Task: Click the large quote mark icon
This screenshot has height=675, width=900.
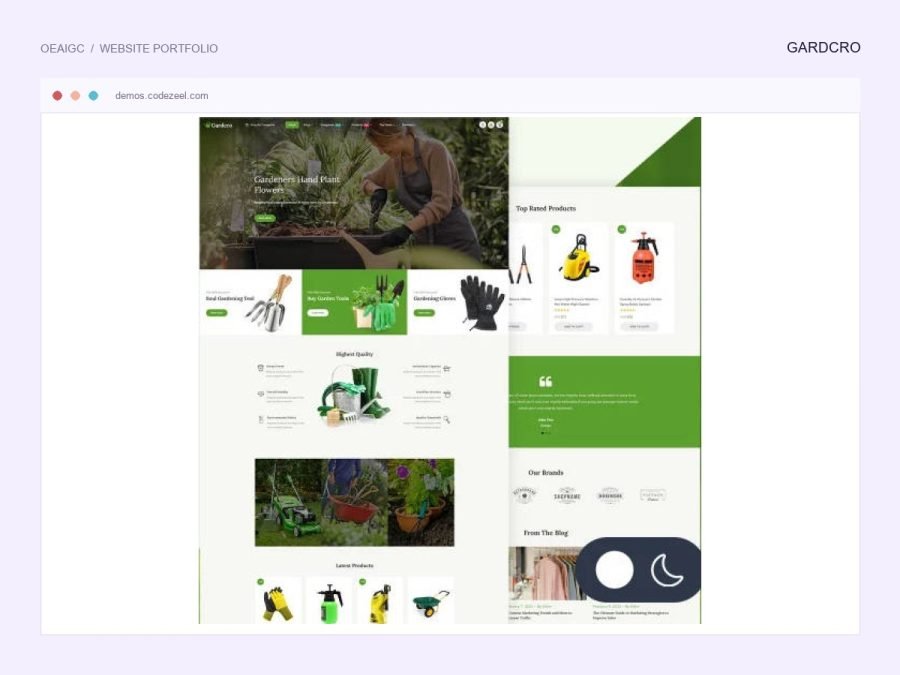Action: click(545, 382)
